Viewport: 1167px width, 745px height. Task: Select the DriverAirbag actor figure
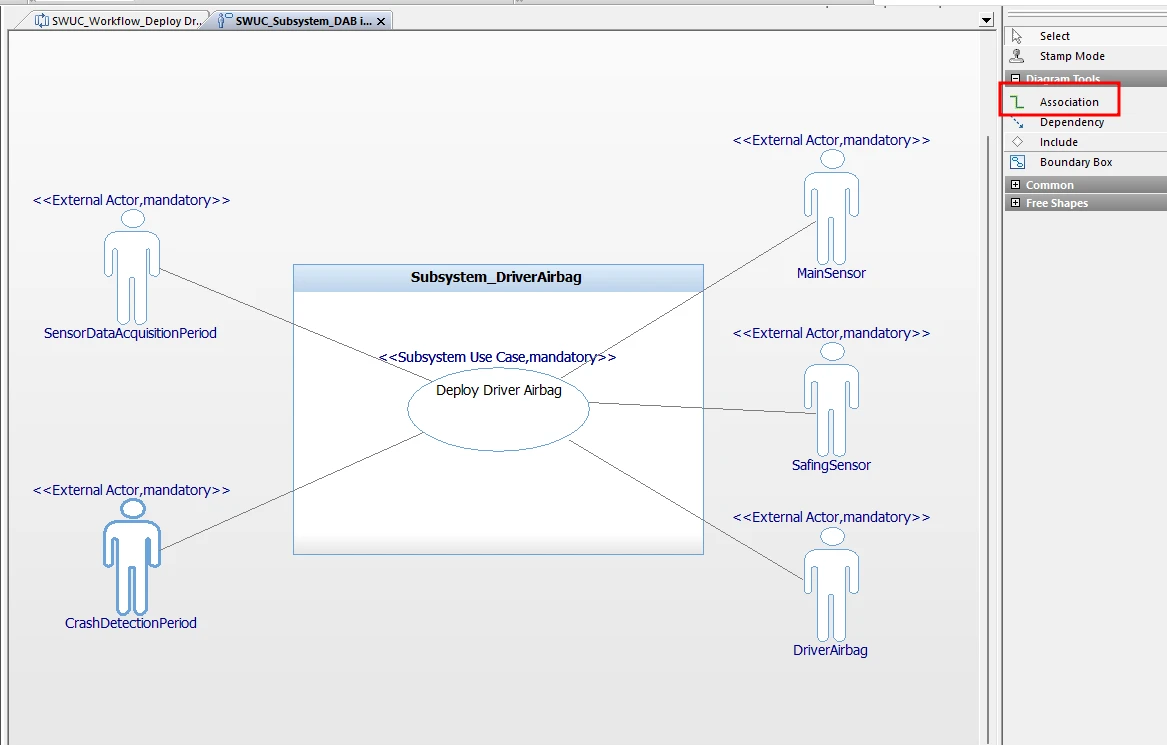click(x=831, y=584)
